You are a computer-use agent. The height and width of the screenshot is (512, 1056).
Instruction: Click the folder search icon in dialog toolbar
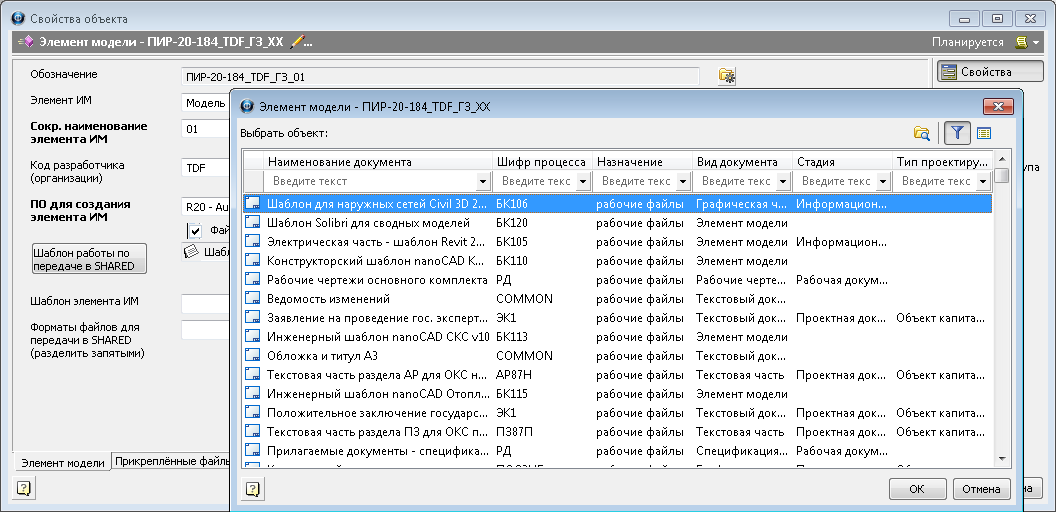point(921,133)
